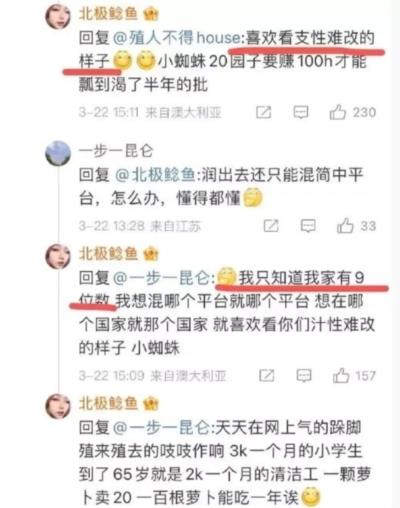Share icon on 一步一昆仑's comment
This screenshot has height=508, width=400.
[271, 226]
